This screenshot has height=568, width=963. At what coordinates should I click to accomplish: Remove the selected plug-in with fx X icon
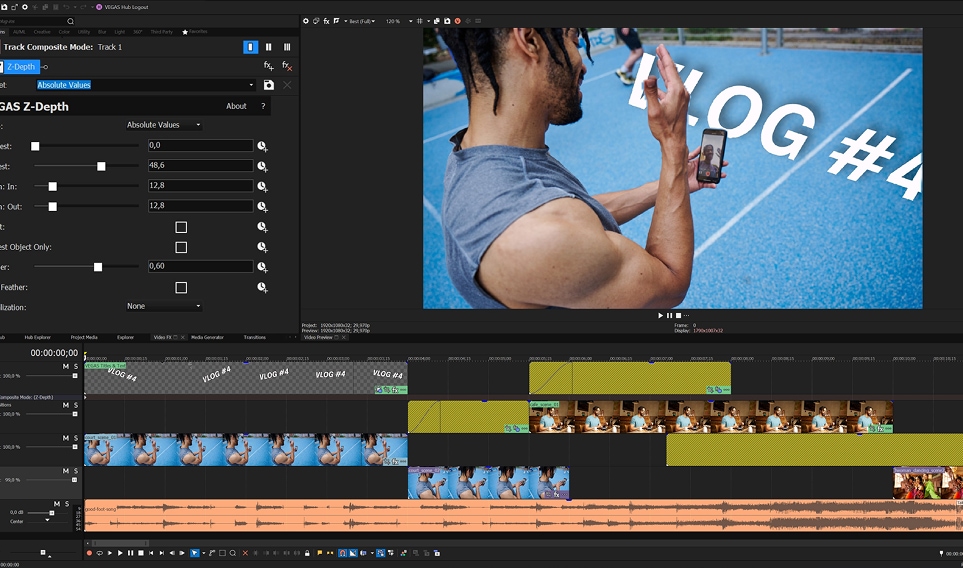tap(287, 66)
